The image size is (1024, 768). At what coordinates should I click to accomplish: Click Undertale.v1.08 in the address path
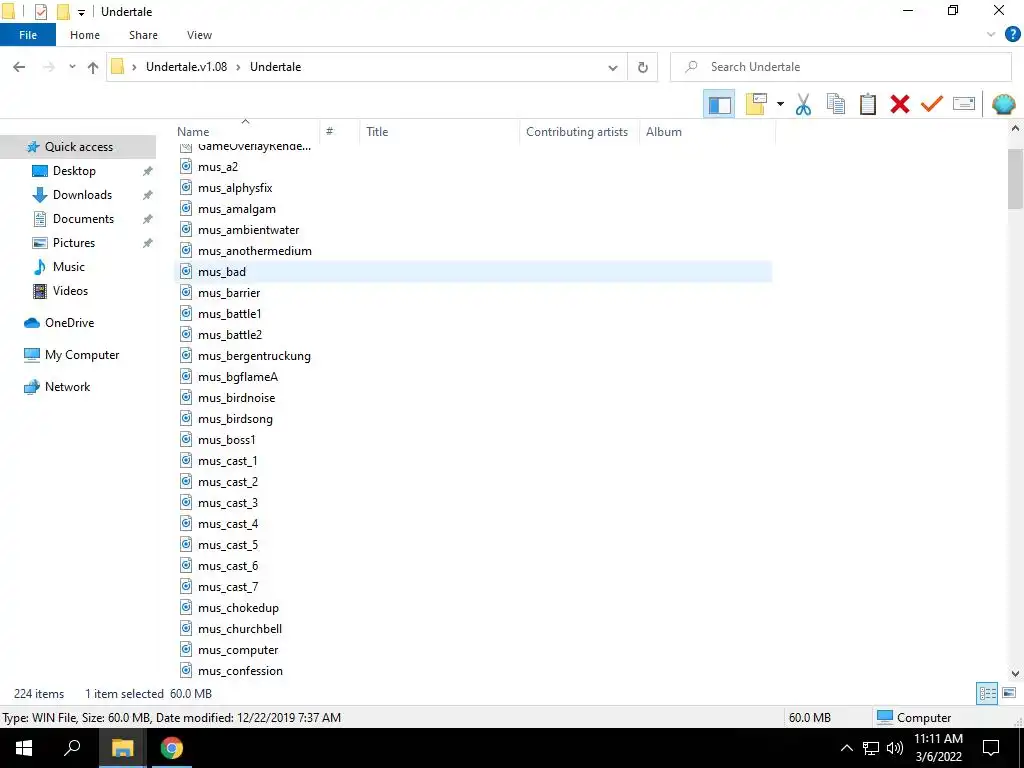tap(186, 67)
